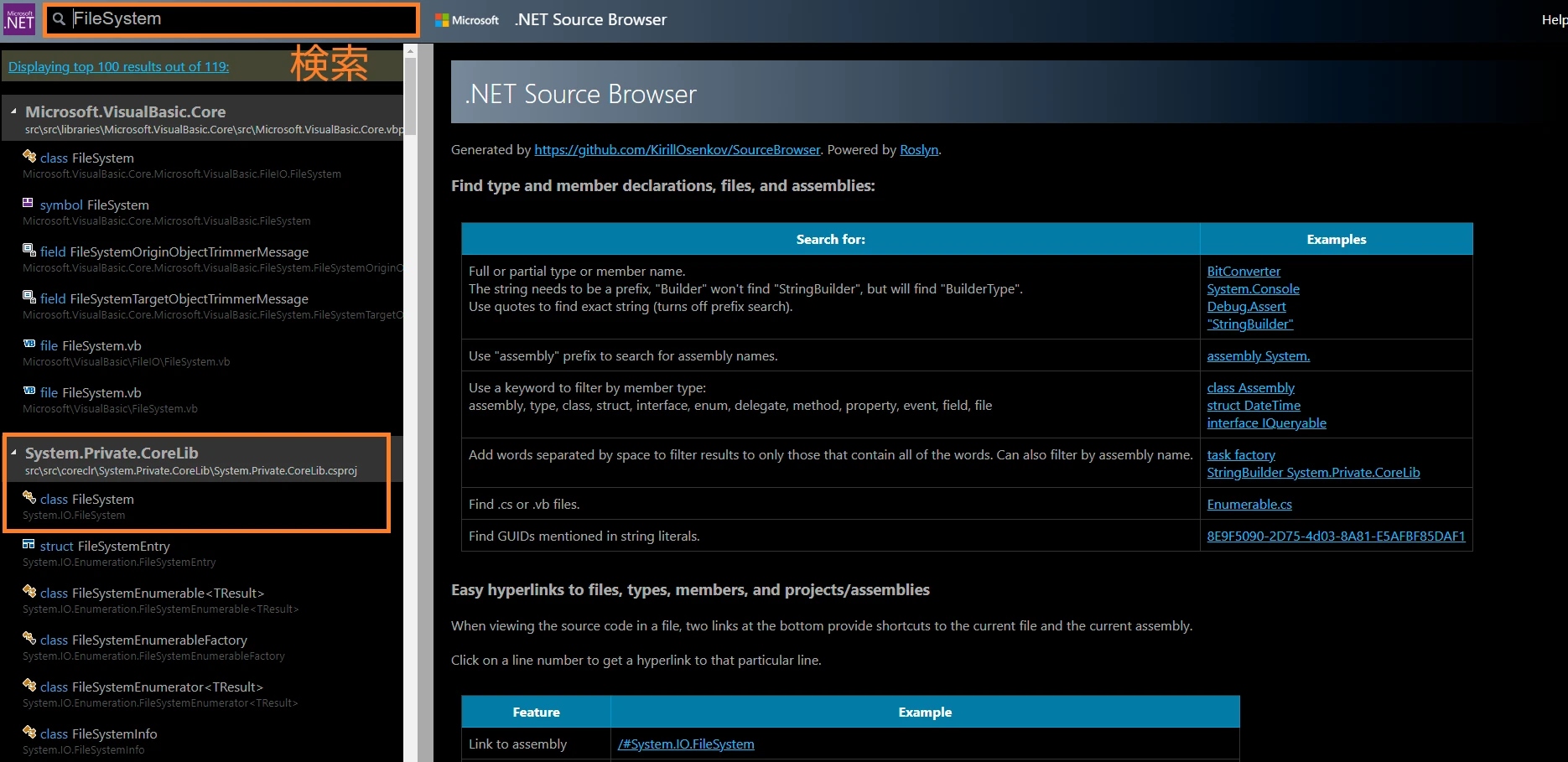Click the VB file icon for VisualBasic\FileSystem.vb
Viewport: 1568px width, 762px height.
(x=29, y=391)
